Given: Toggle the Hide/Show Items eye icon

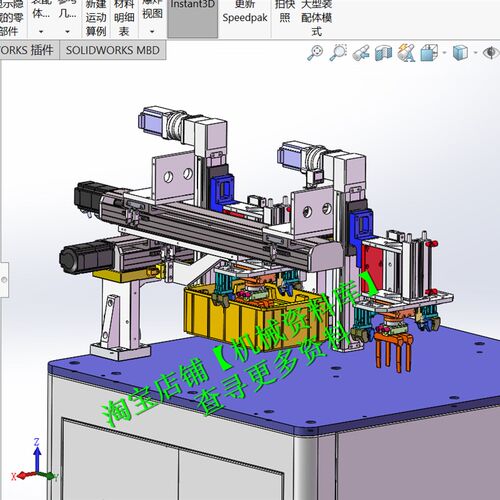Looking at the screenshot, I should click(491, 53).
